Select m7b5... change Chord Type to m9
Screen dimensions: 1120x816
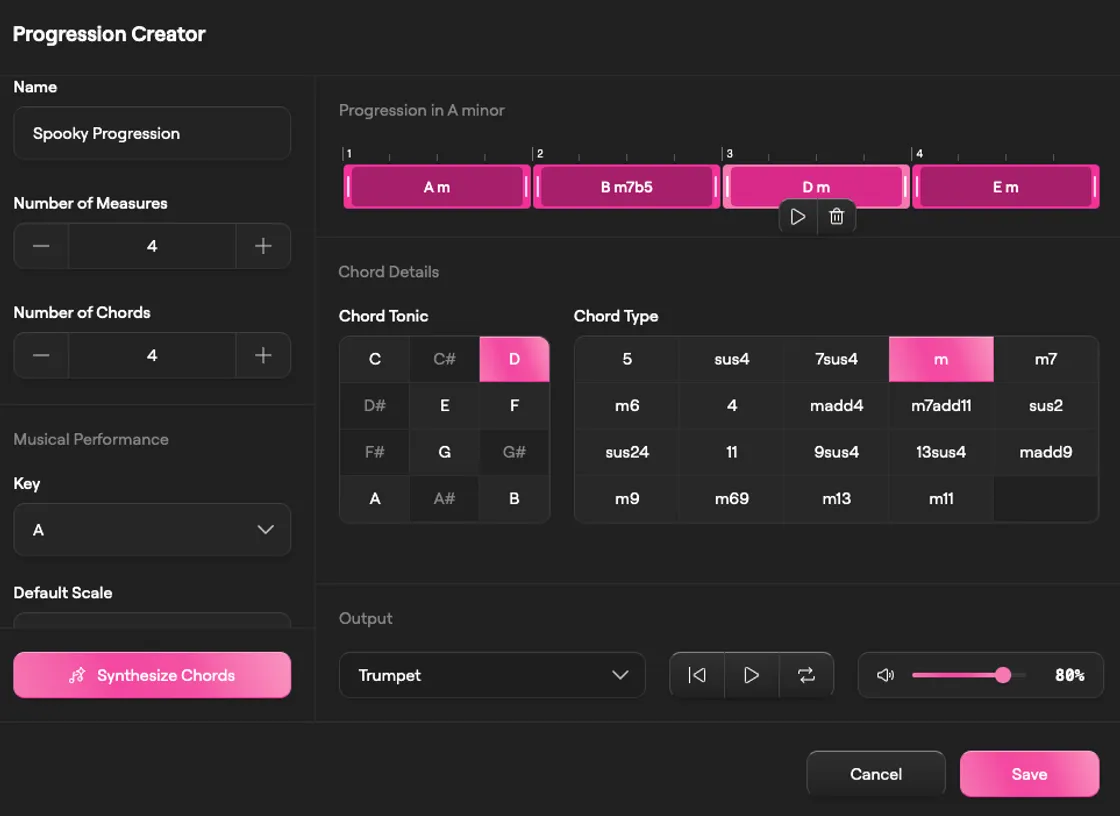pyautogui.click(x=626, y=498)
